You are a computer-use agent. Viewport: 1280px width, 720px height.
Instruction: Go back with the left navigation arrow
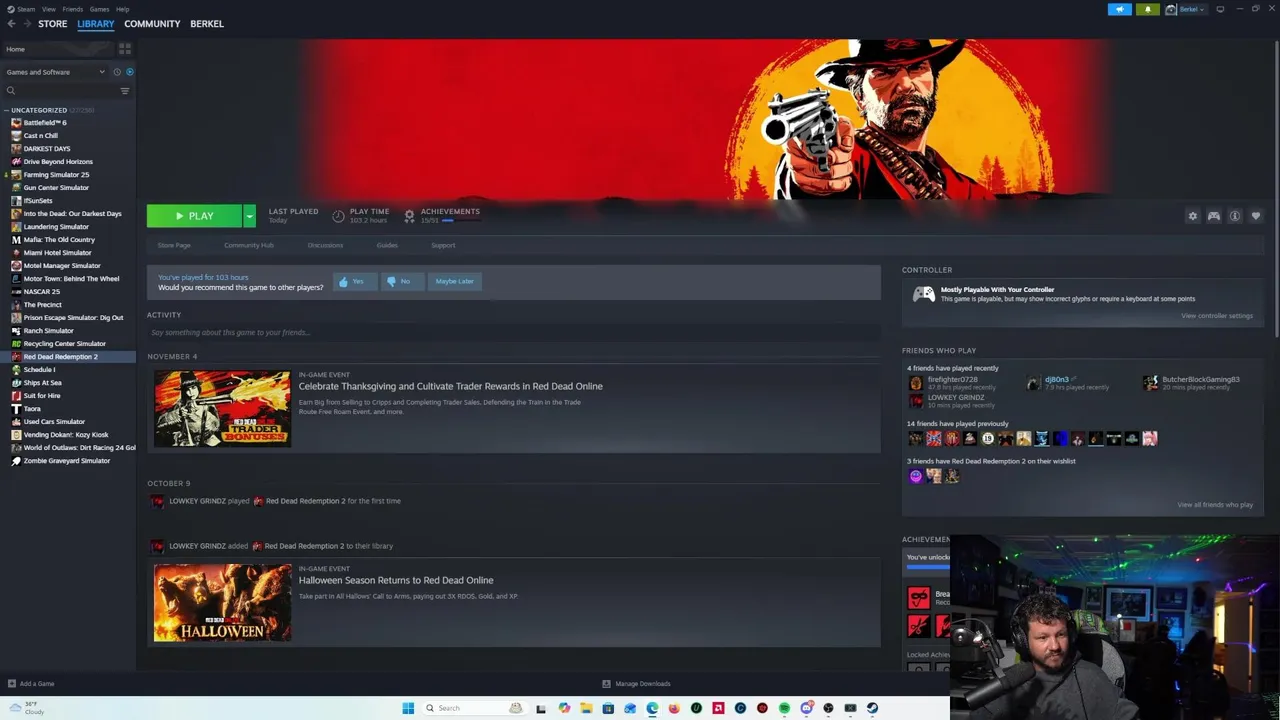(x=12, y=24)
